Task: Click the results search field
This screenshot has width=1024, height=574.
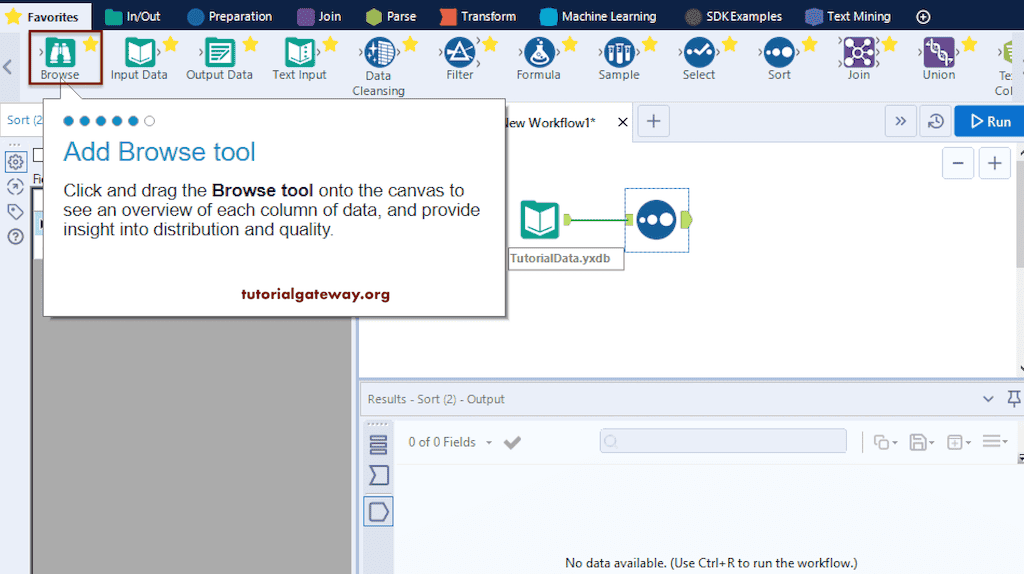Action: pyautogui.click(x=723, y=441)
